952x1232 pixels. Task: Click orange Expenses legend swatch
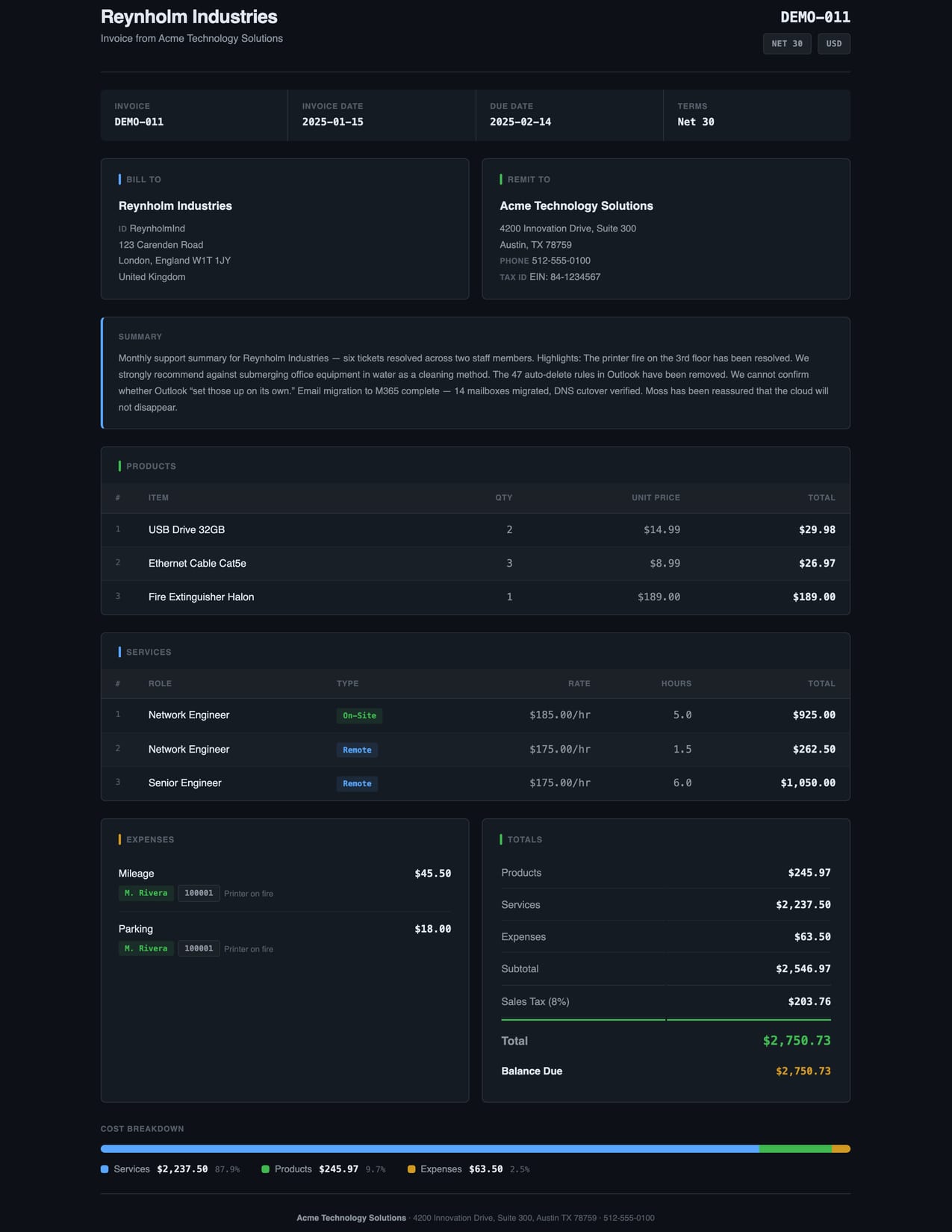pos(411,1169)
